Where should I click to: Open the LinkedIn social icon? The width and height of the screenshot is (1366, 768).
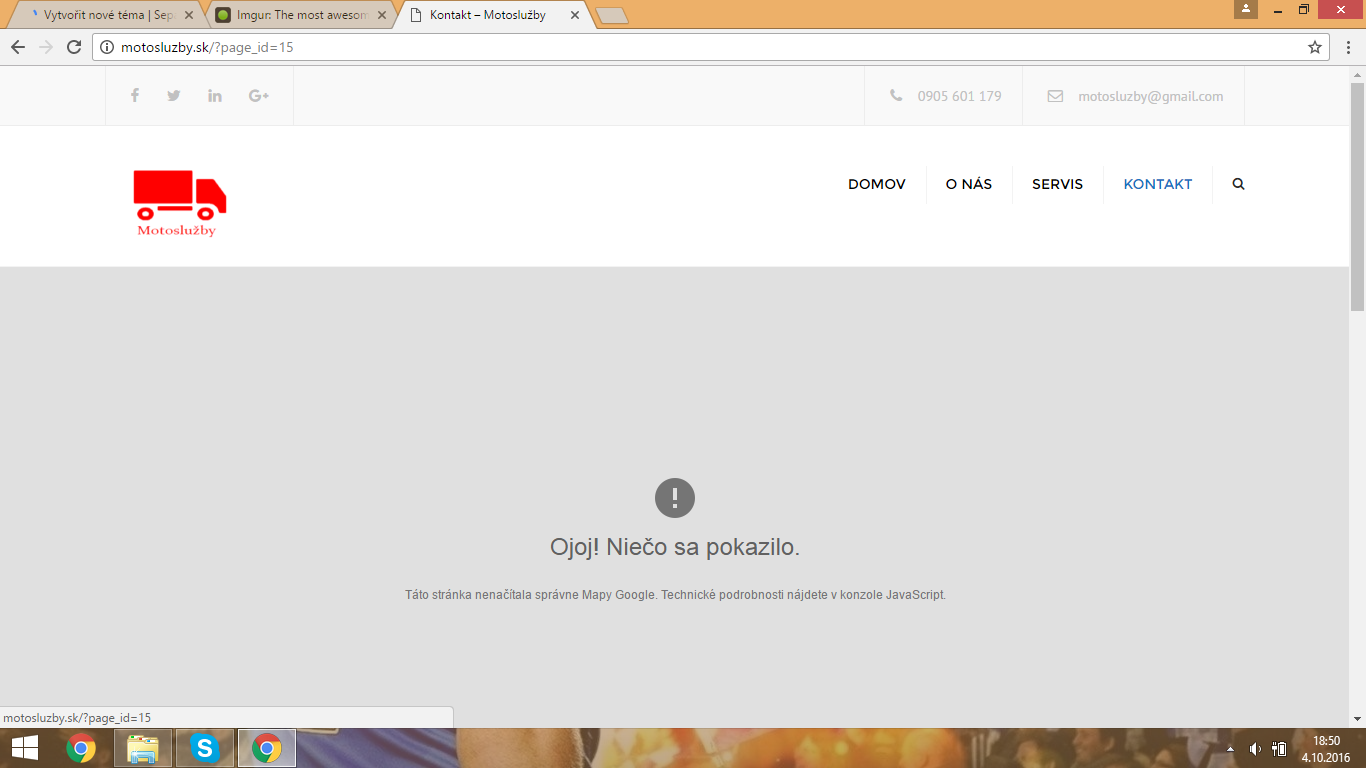point(215,96)
